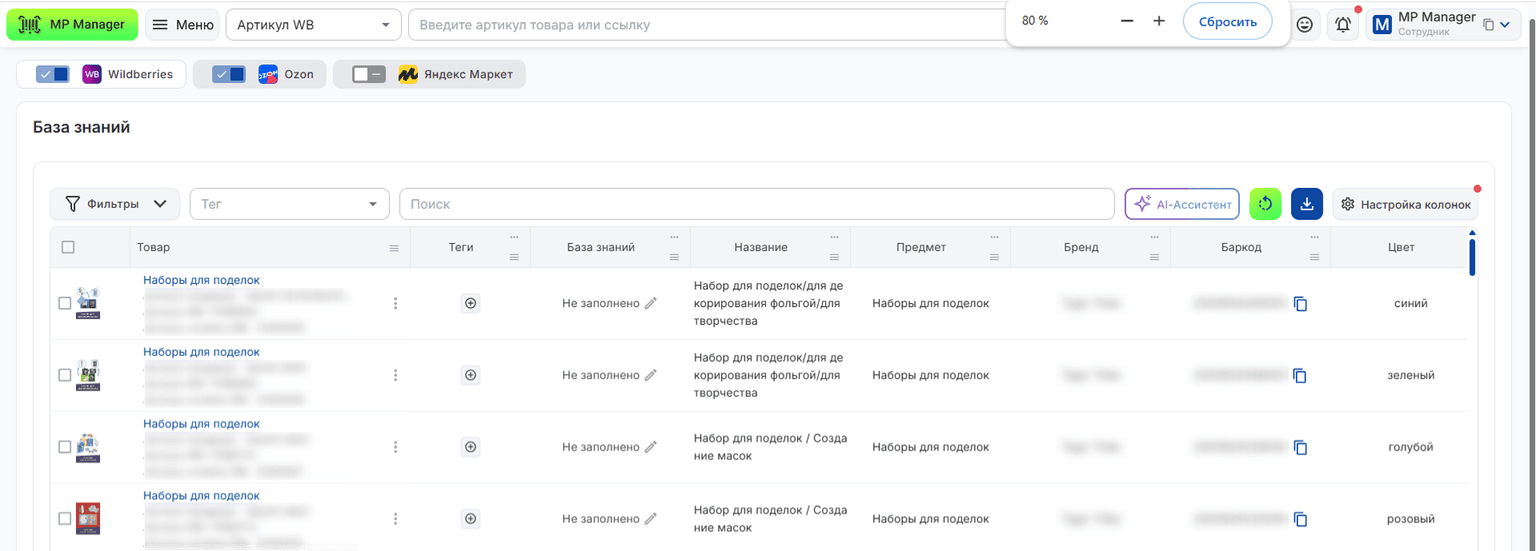The height and width of the screenshot is (551, 1536).
Task: Copy the barcode in the синий row
Action: click(x=1300, y=304)
